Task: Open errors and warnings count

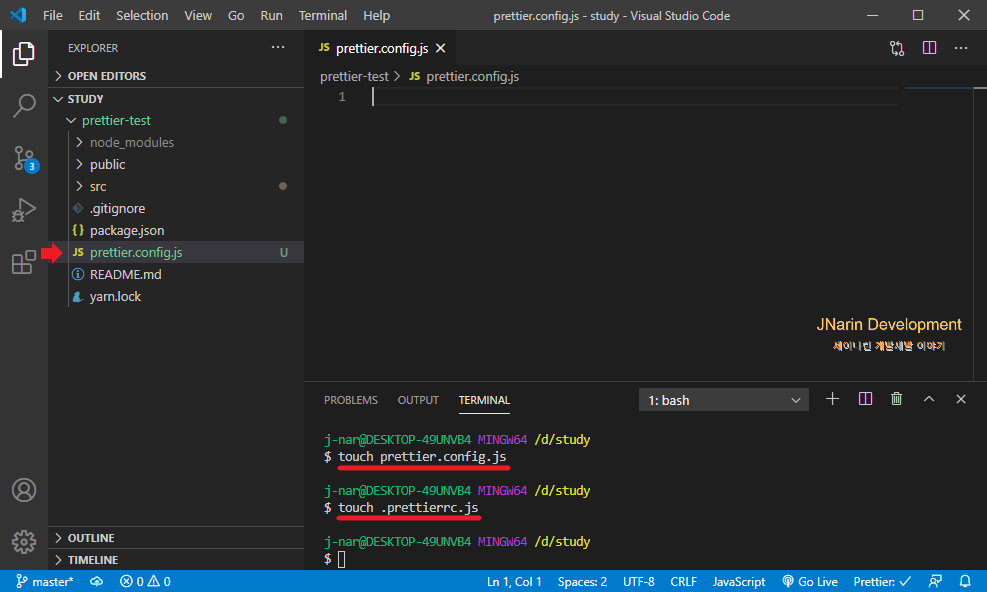Action: click(x=145, y=581)
